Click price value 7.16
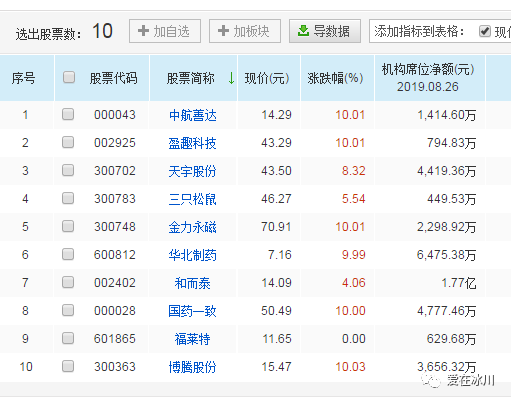 coord(280,255)
